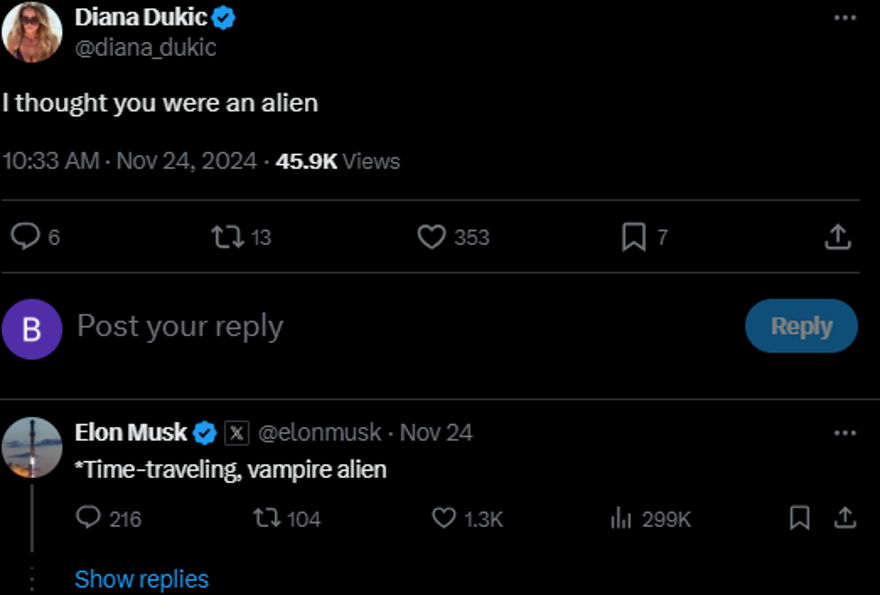
Task: Repost Elon Musk's vampire alien reply
Action: [266, 518]
